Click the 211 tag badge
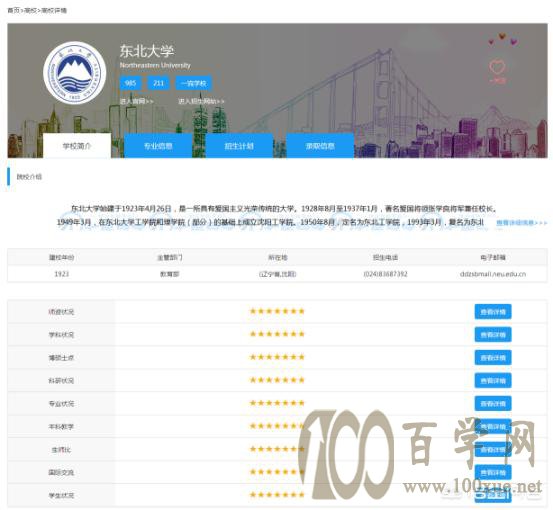The image size is (553, 510). pos(159,83)
